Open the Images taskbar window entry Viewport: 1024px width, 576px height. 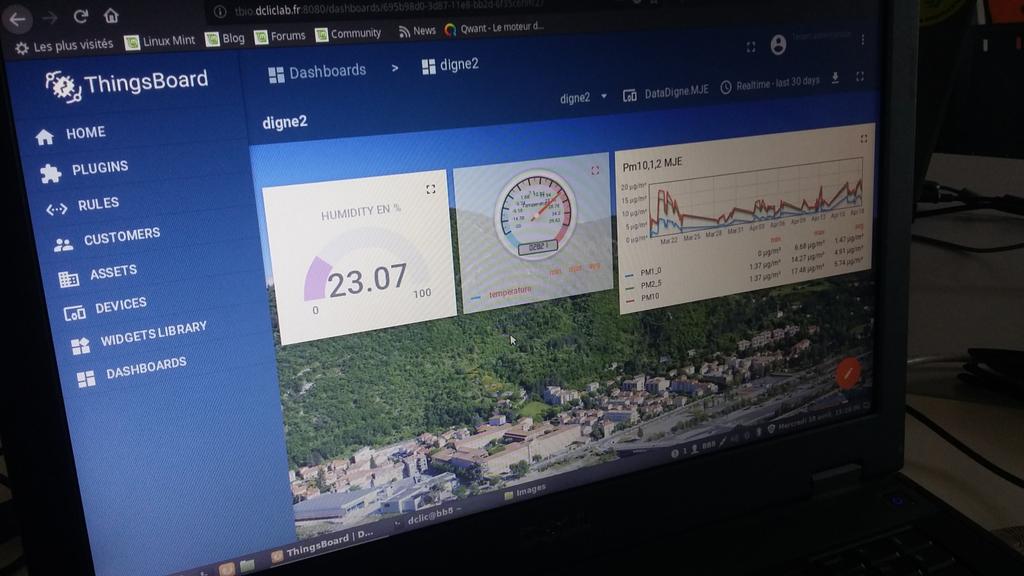tap(525, 492)
